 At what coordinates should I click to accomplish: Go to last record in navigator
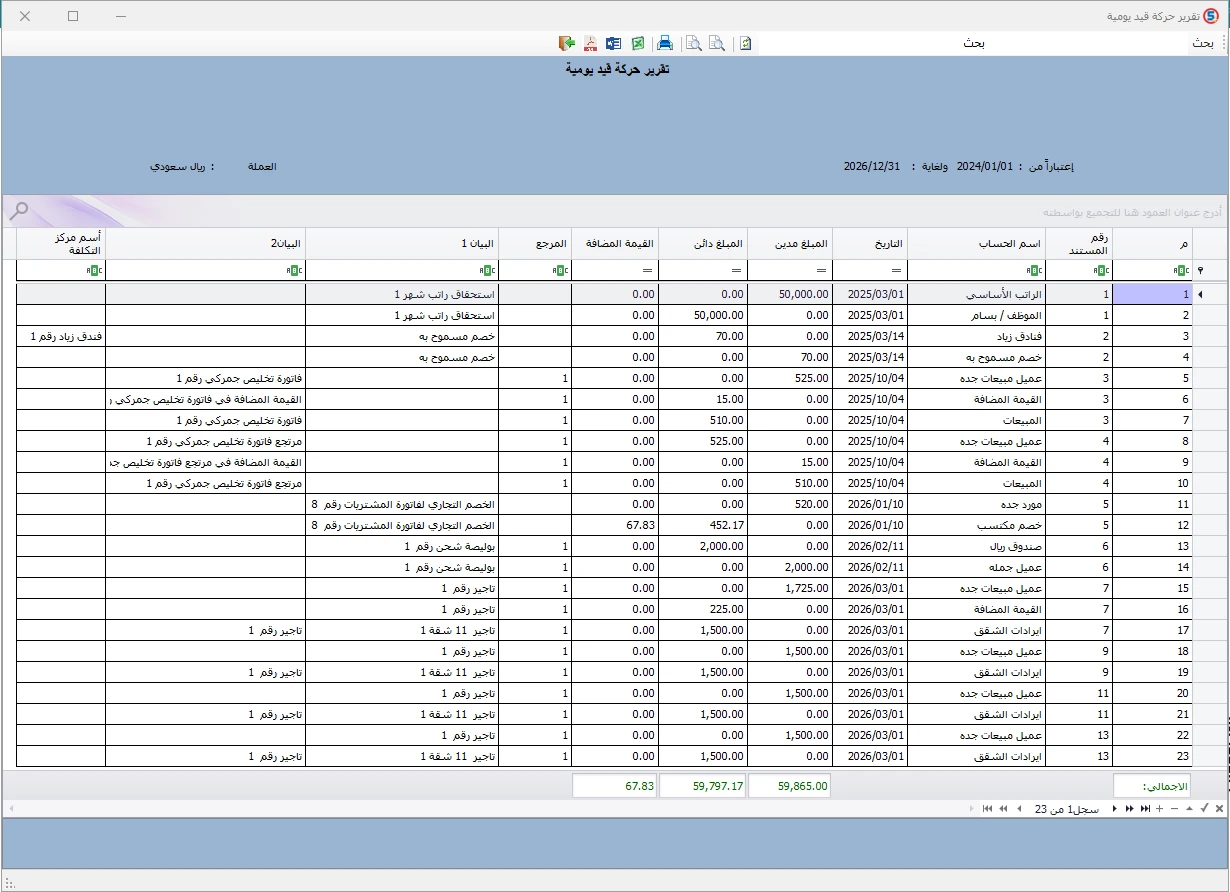pyautogui.click(x=1145, y=808)
